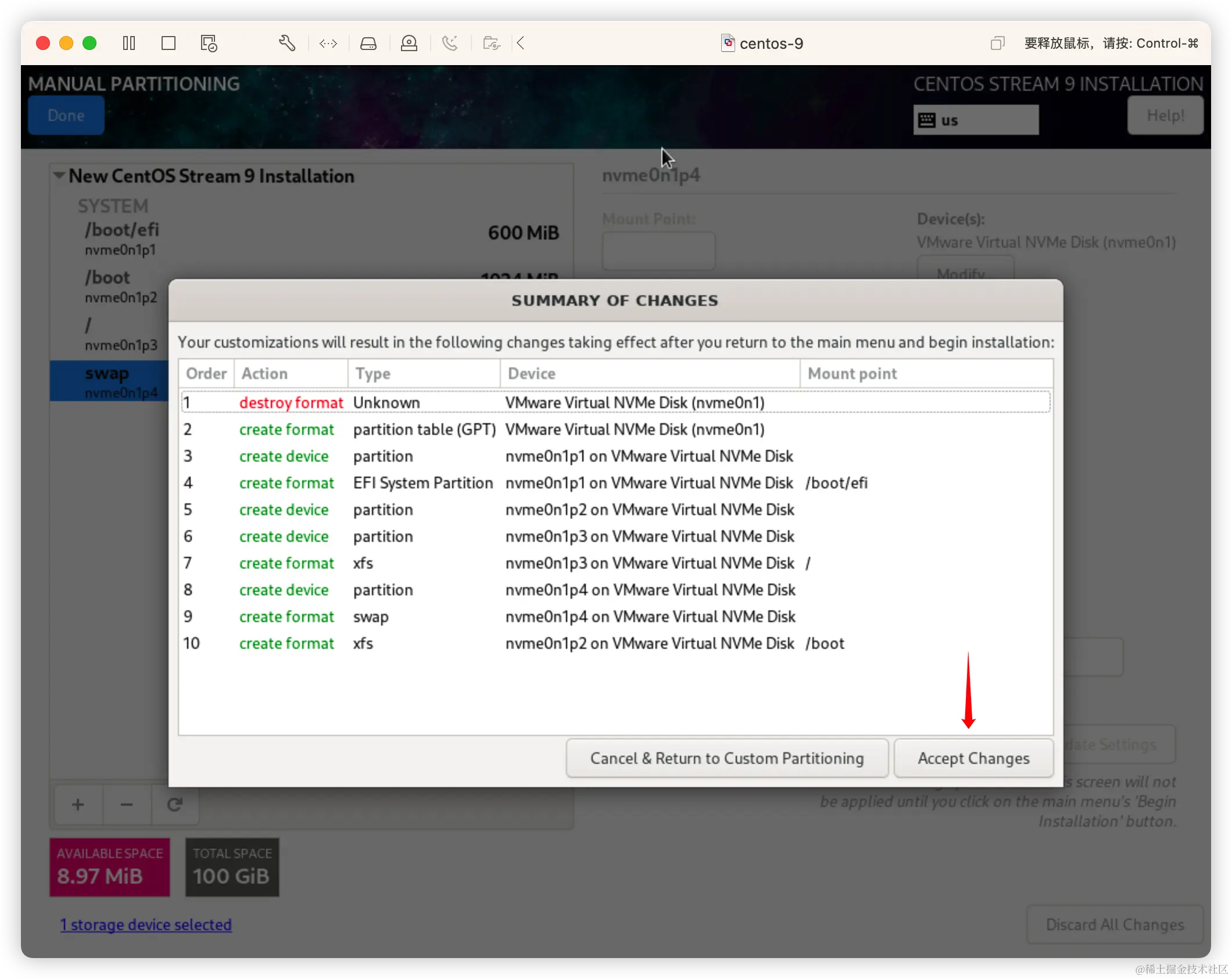Screen dimensions: 1232x979
Task: Click the back chevron in the toolbar
Action: pyautogui.click(x=521, y=43)
